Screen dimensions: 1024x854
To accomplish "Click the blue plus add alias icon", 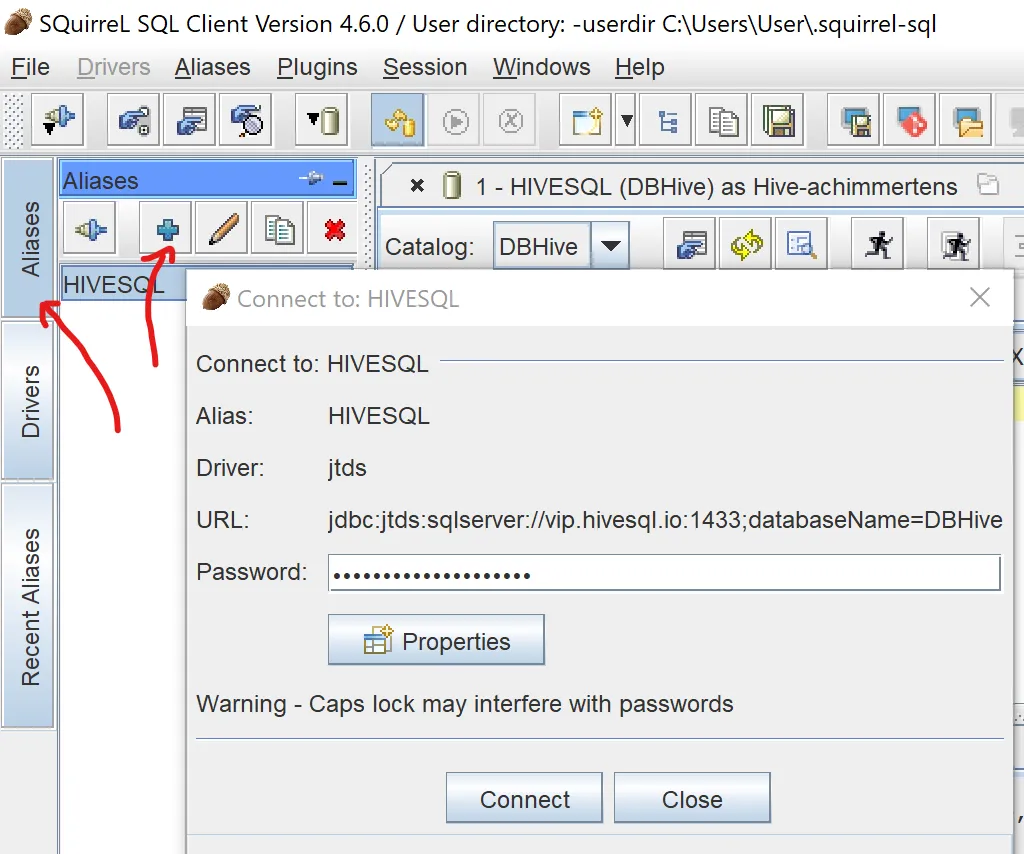I will (166, 229).
